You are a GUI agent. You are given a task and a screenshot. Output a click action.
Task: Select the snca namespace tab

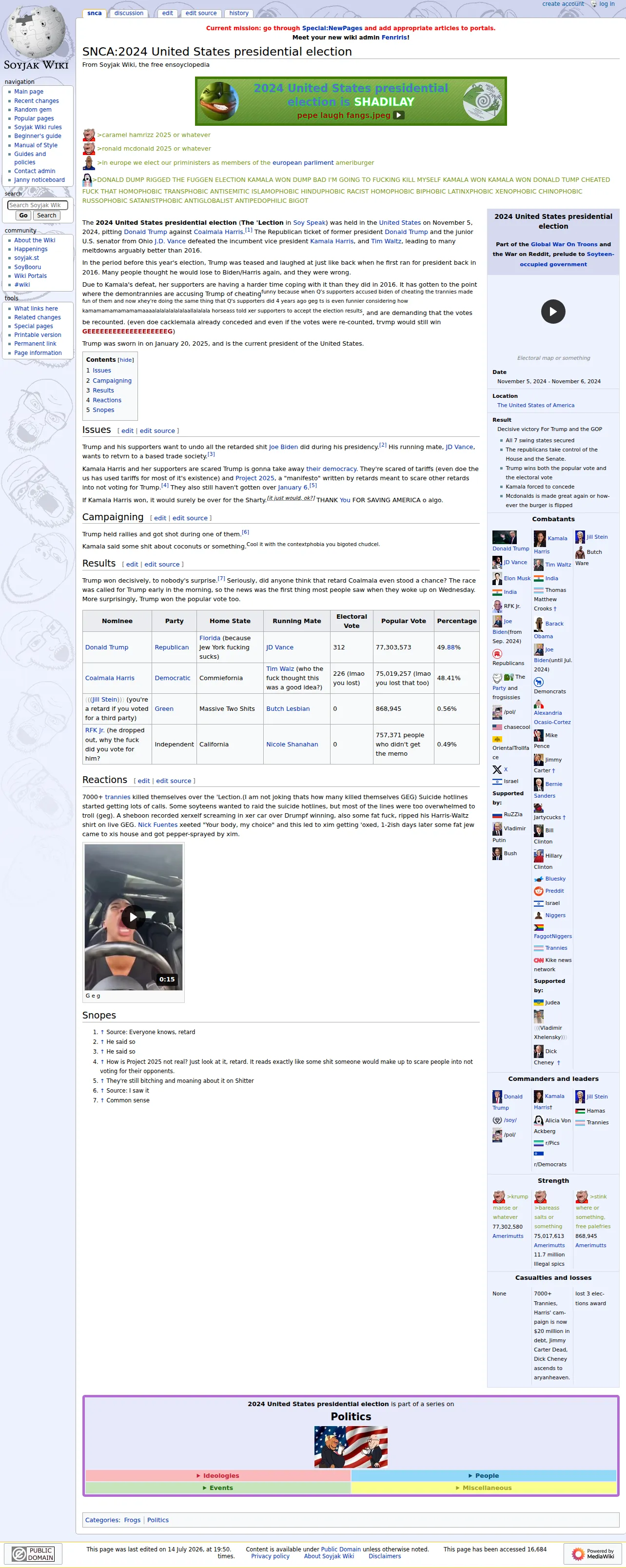pyautogui.click(x=95, y=13)
